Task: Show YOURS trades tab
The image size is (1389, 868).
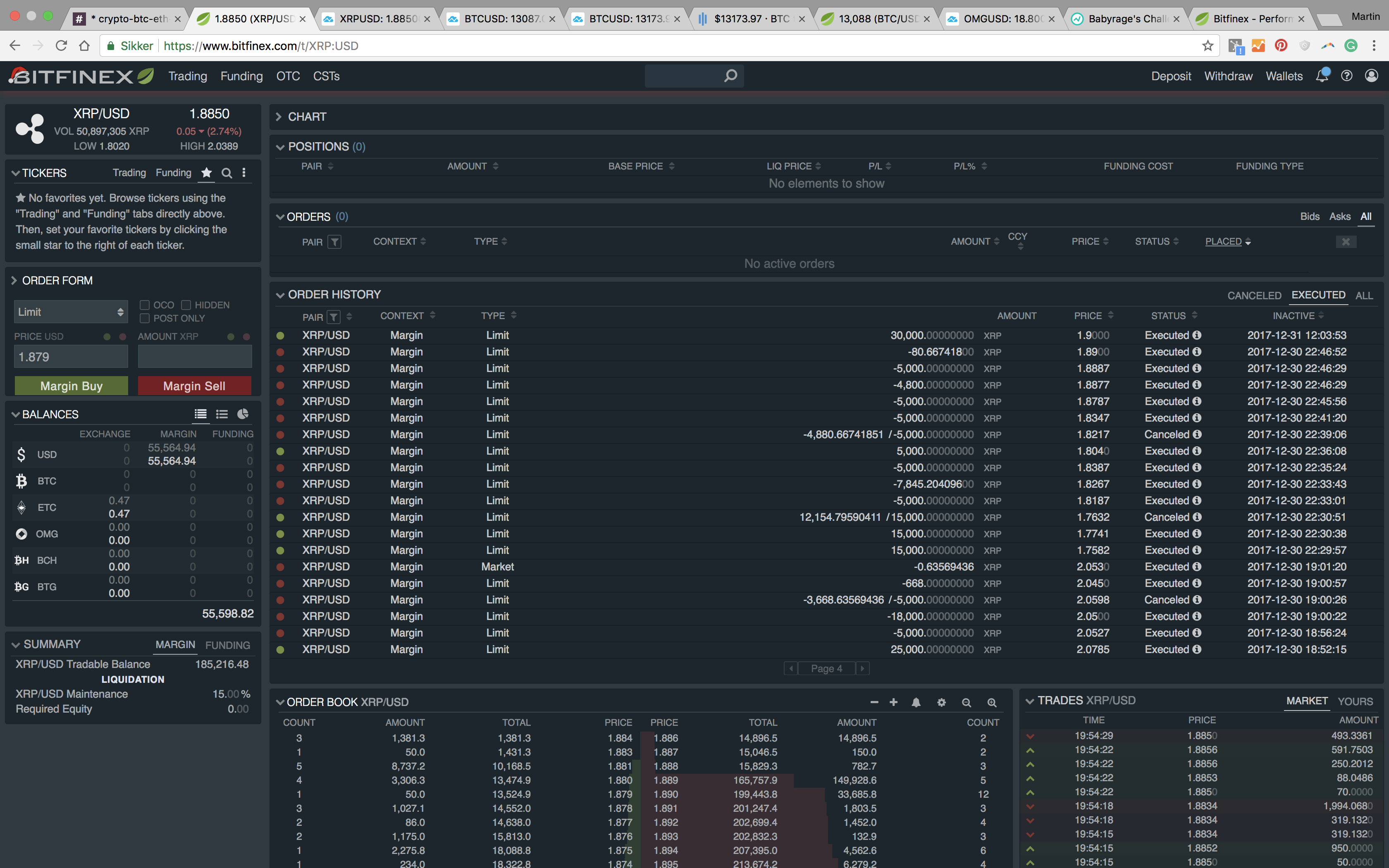Action: pos(1355,701)
